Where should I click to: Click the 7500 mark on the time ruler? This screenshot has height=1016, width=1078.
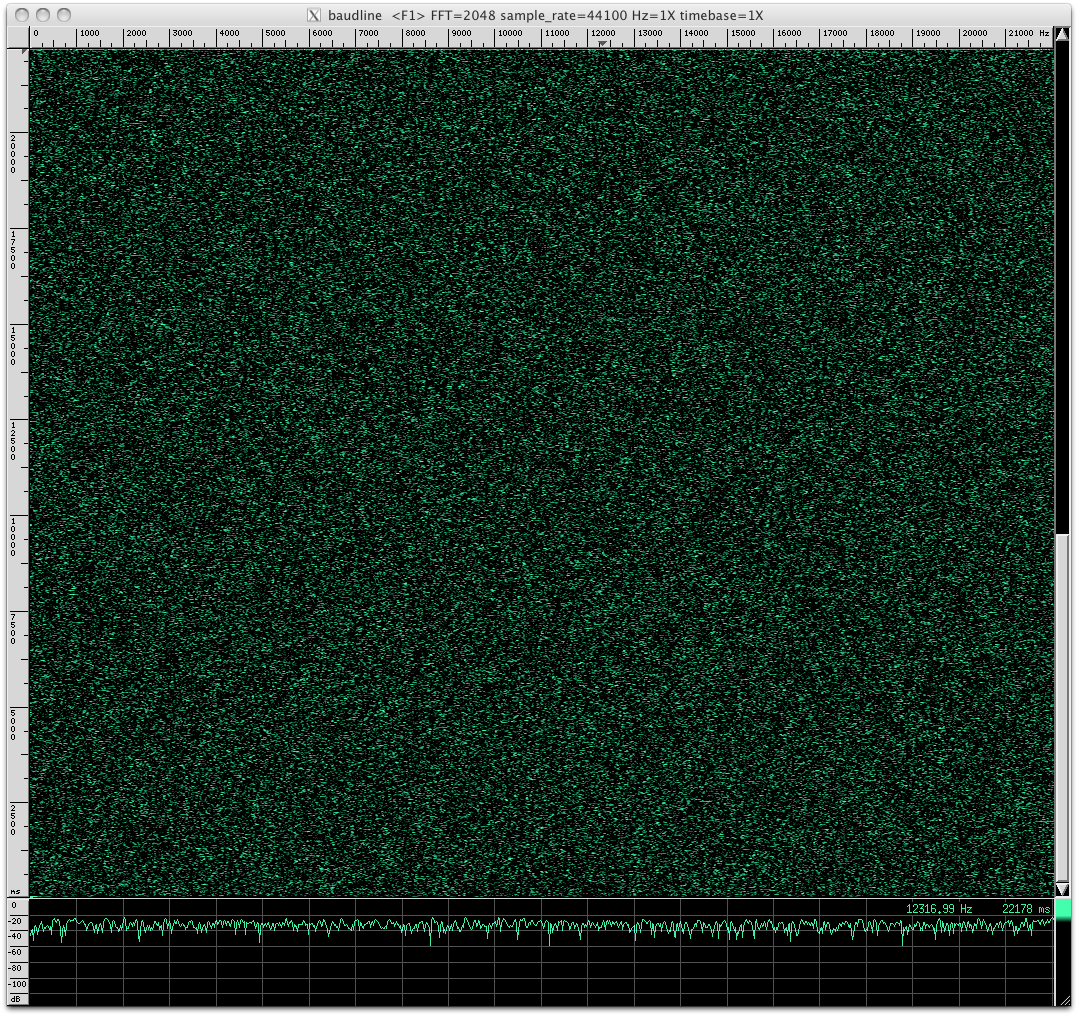[x=13, y=629]
